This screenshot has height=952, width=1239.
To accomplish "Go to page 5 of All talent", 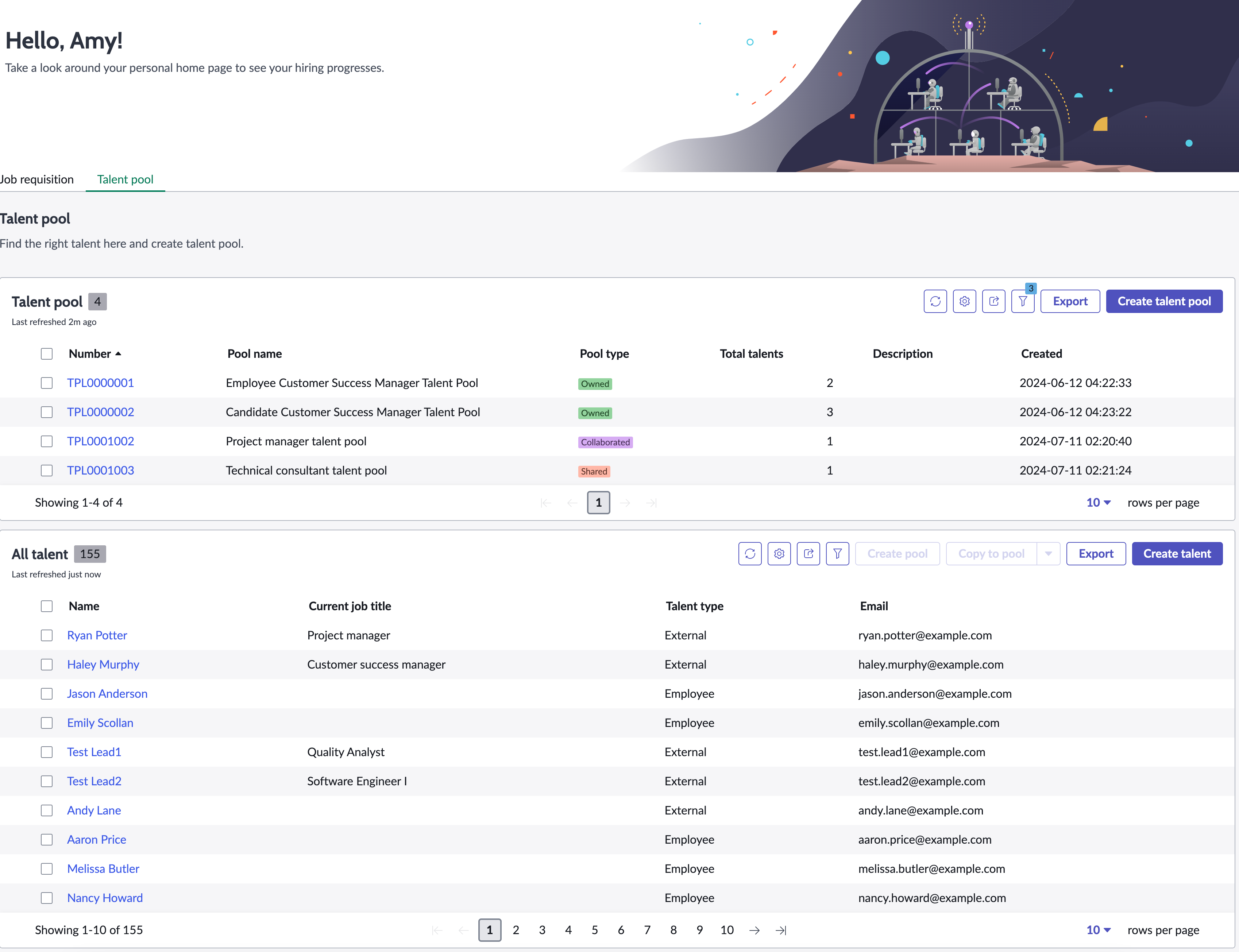I will pyautogui.click(x=595, y=930).
